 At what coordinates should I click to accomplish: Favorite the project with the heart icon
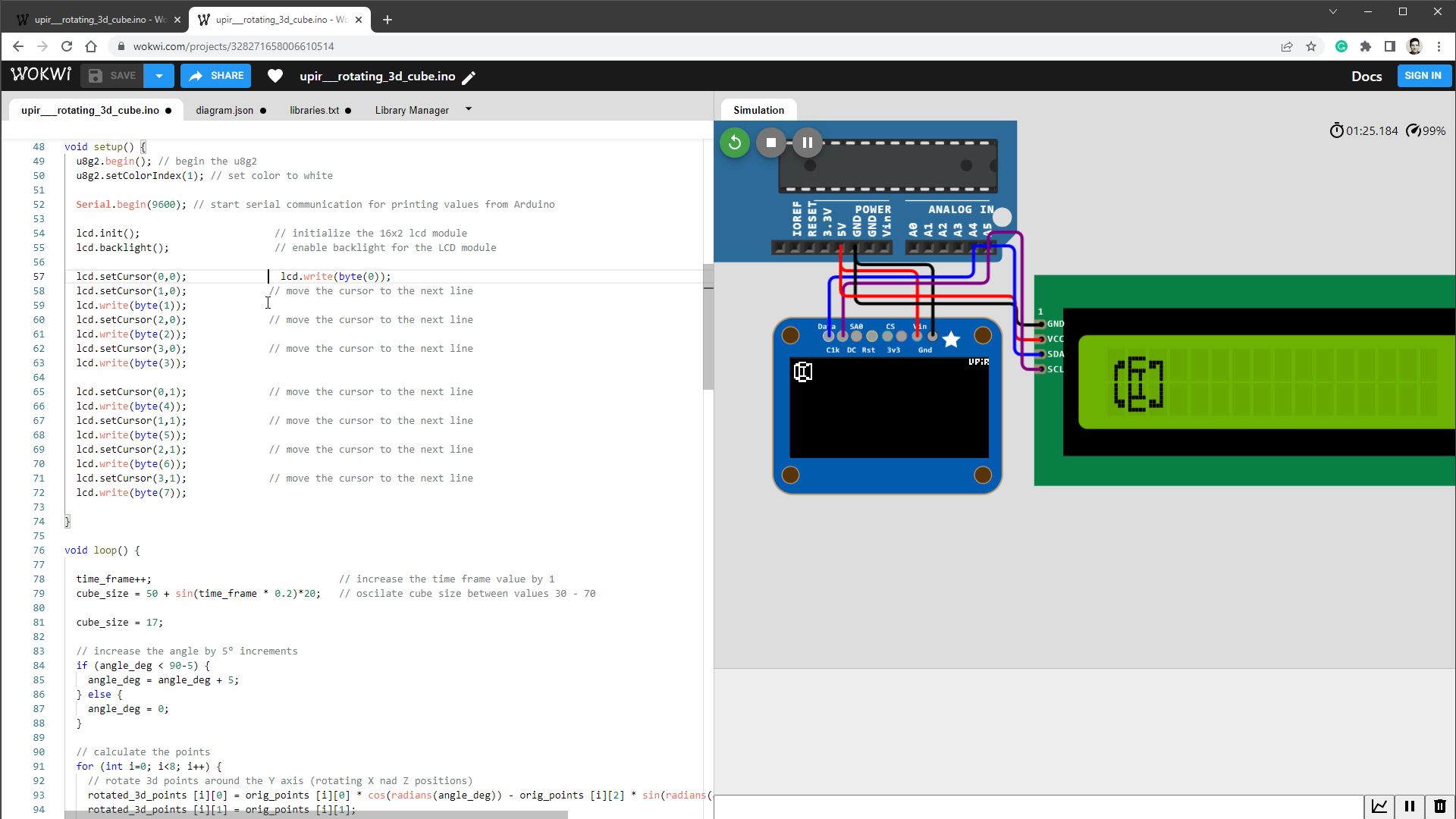[275, 76]
